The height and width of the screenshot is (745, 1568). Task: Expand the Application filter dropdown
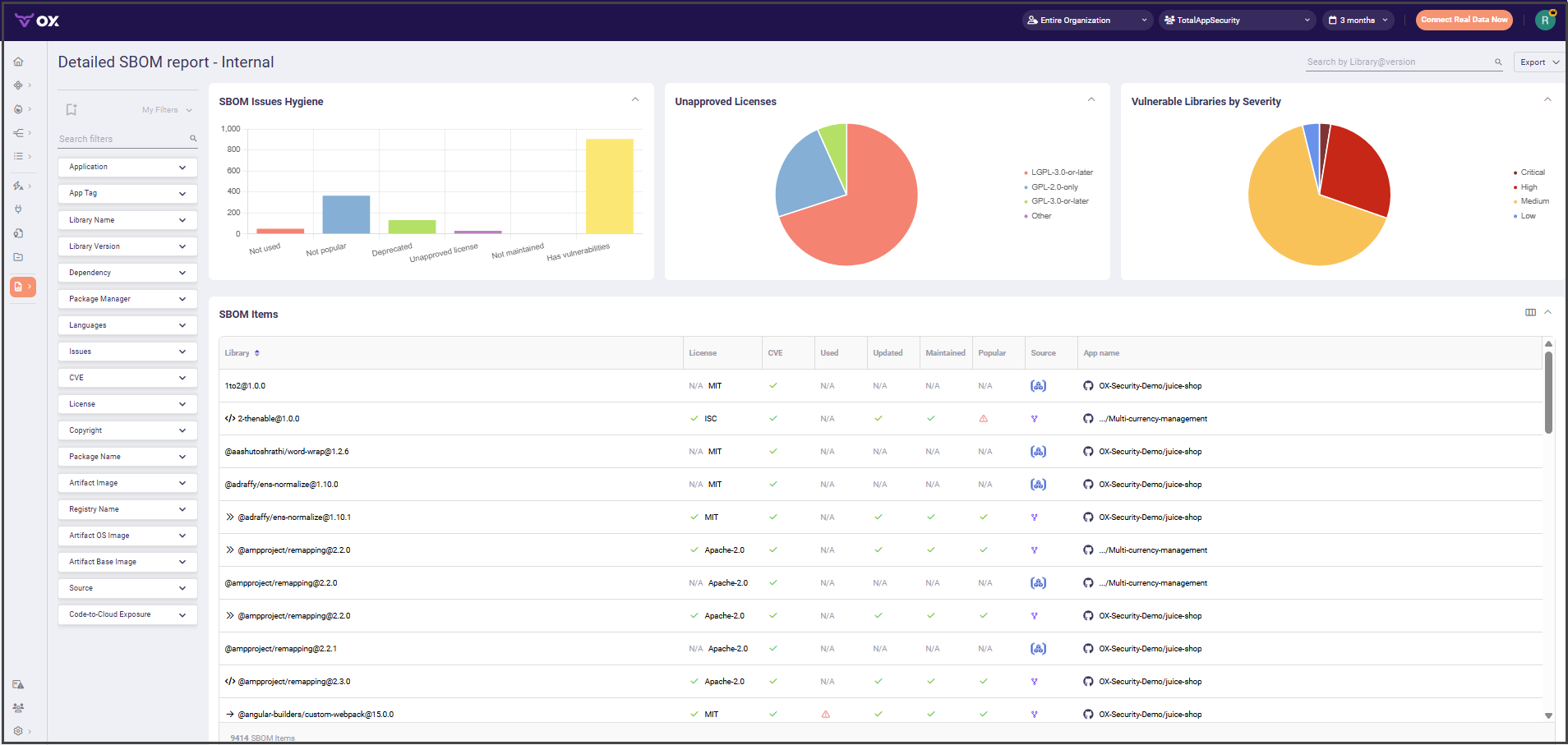pos(127,167)
